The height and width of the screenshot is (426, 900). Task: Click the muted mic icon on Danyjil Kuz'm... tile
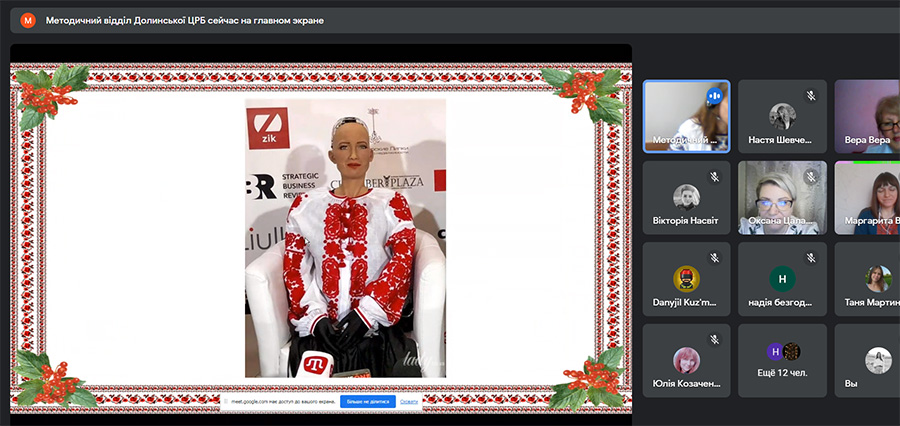[715, 258]
